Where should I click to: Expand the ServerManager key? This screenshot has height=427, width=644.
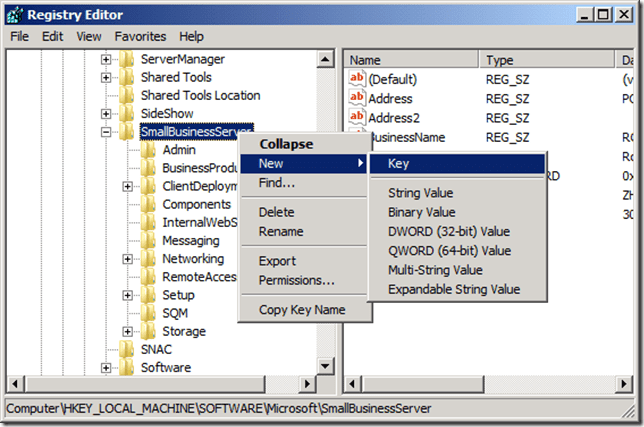(x=106, y=60)
